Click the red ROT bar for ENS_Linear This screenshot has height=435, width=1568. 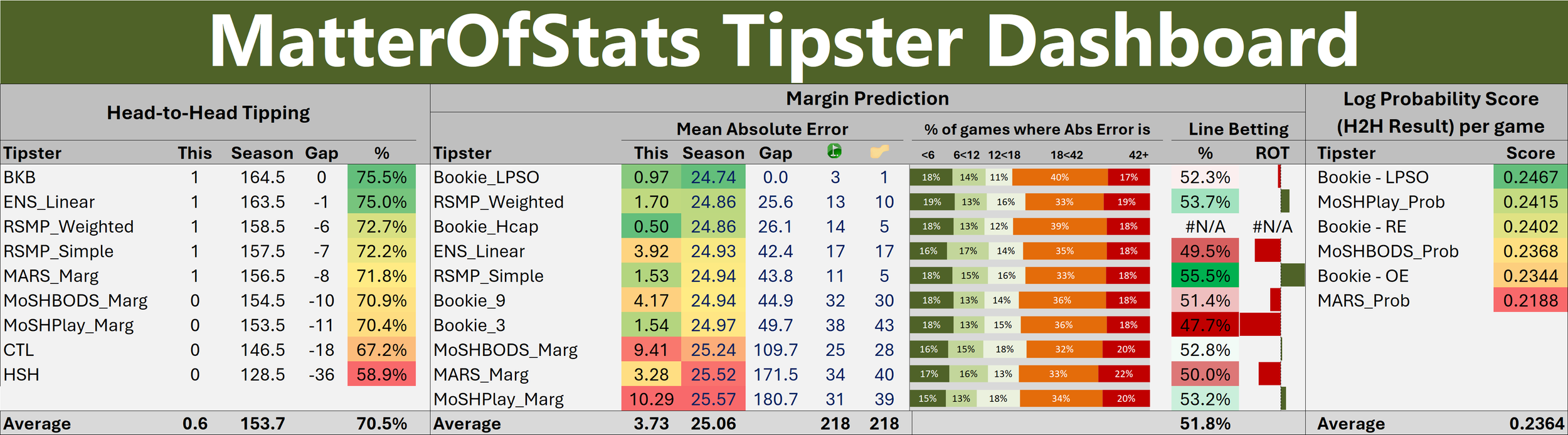1268,251
